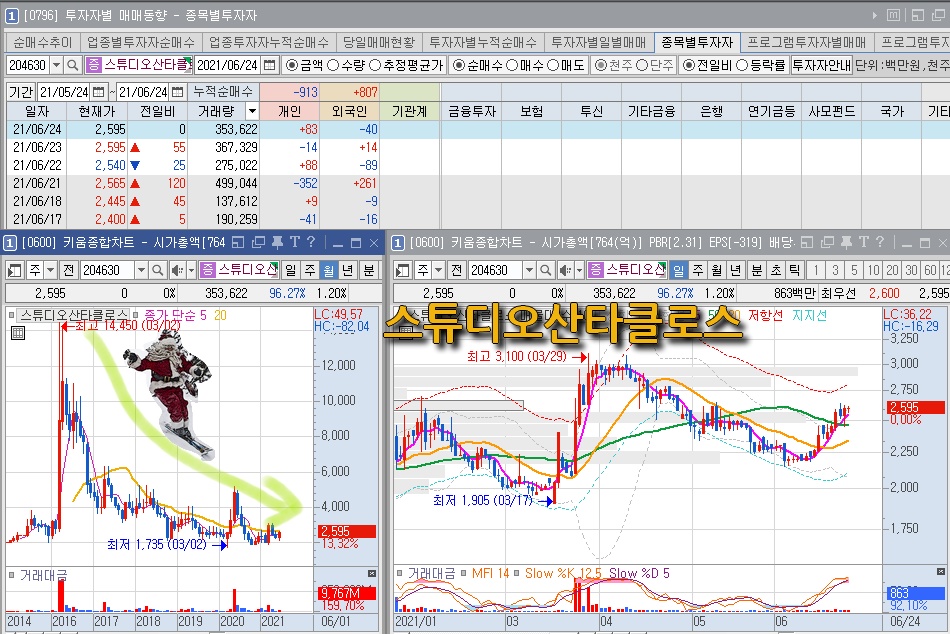Open the 프로그램투자자별매매 tab
Screen dimensions: 950x634
807,42
